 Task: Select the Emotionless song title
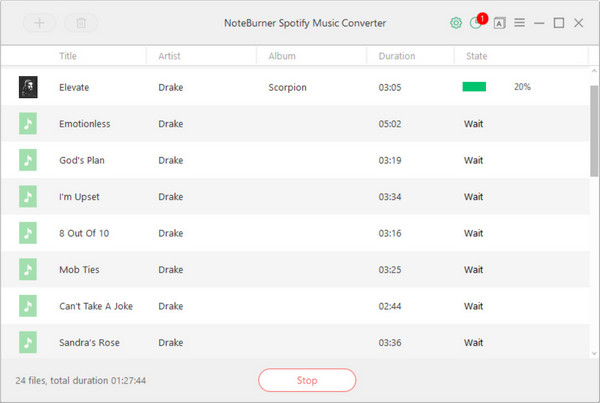tap(85, 124)
